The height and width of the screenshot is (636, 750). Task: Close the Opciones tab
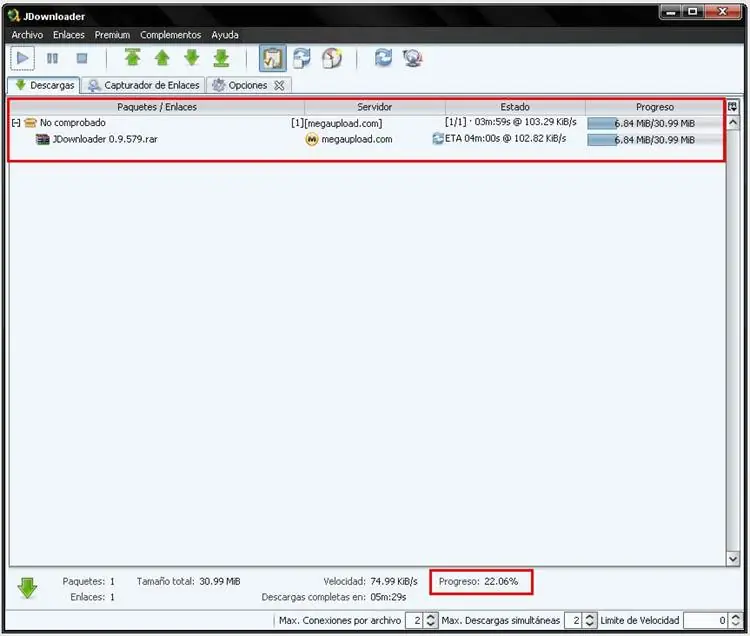(x=279, y=86)
